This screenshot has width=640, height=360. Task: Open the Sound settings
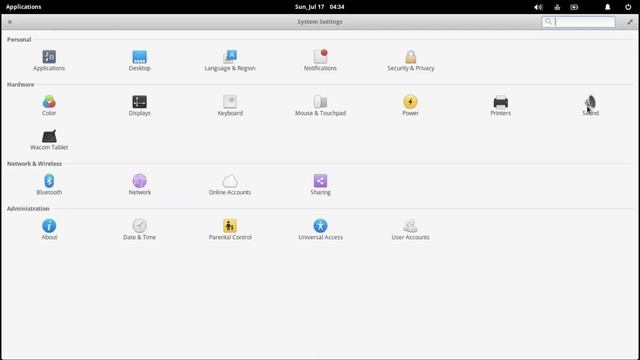click(591, 105)
